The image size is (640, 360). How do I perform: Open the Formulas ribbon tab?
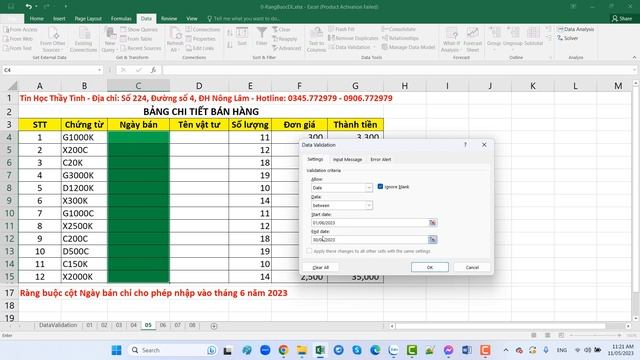pos(121,19)
